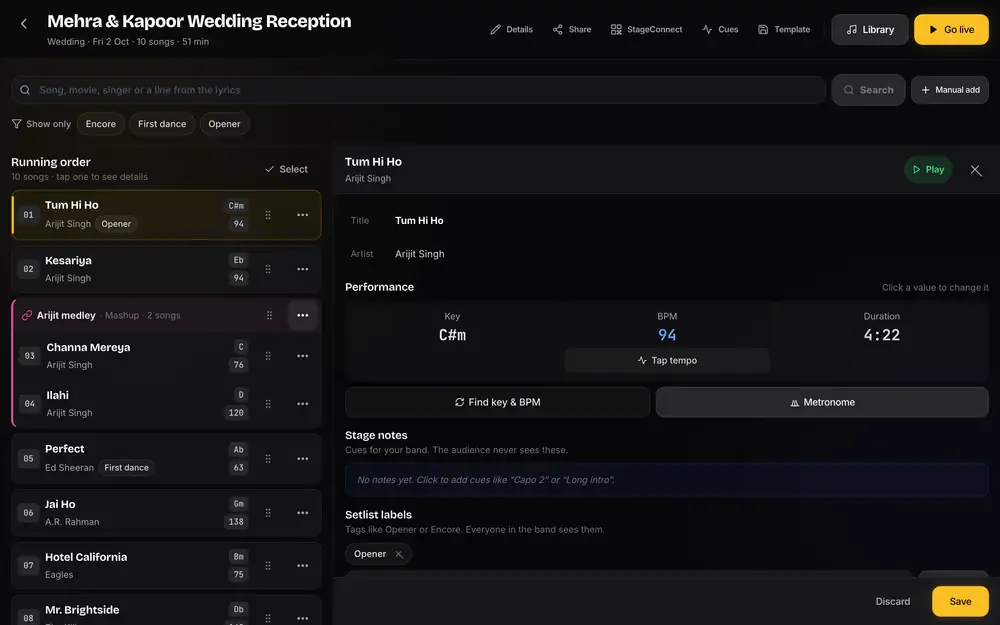Open more options for Ilahi
Screen dimensions: 1000x625
click(302, 404)
